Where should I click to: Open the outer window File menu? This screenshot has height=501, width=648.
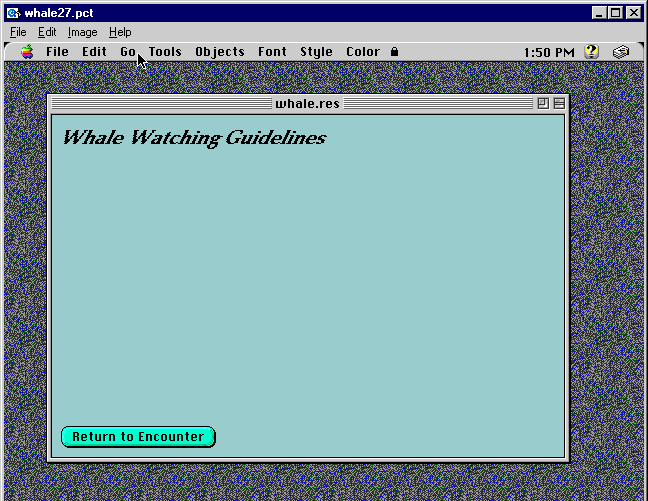(x=18, y=32)
